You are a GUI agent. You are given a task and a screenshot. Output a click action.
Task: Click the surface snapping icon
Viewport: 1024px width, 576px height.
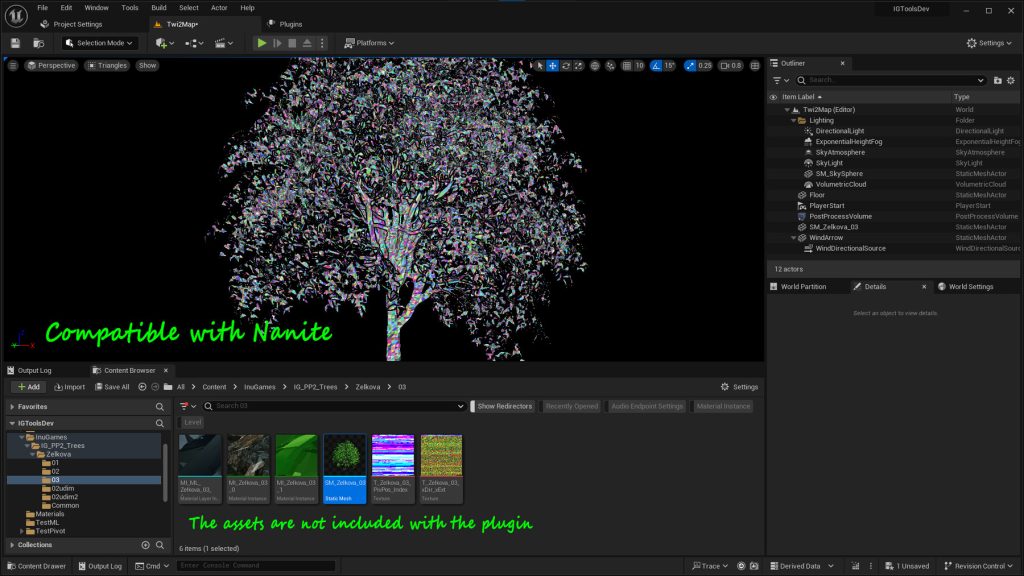click(610, 65)
